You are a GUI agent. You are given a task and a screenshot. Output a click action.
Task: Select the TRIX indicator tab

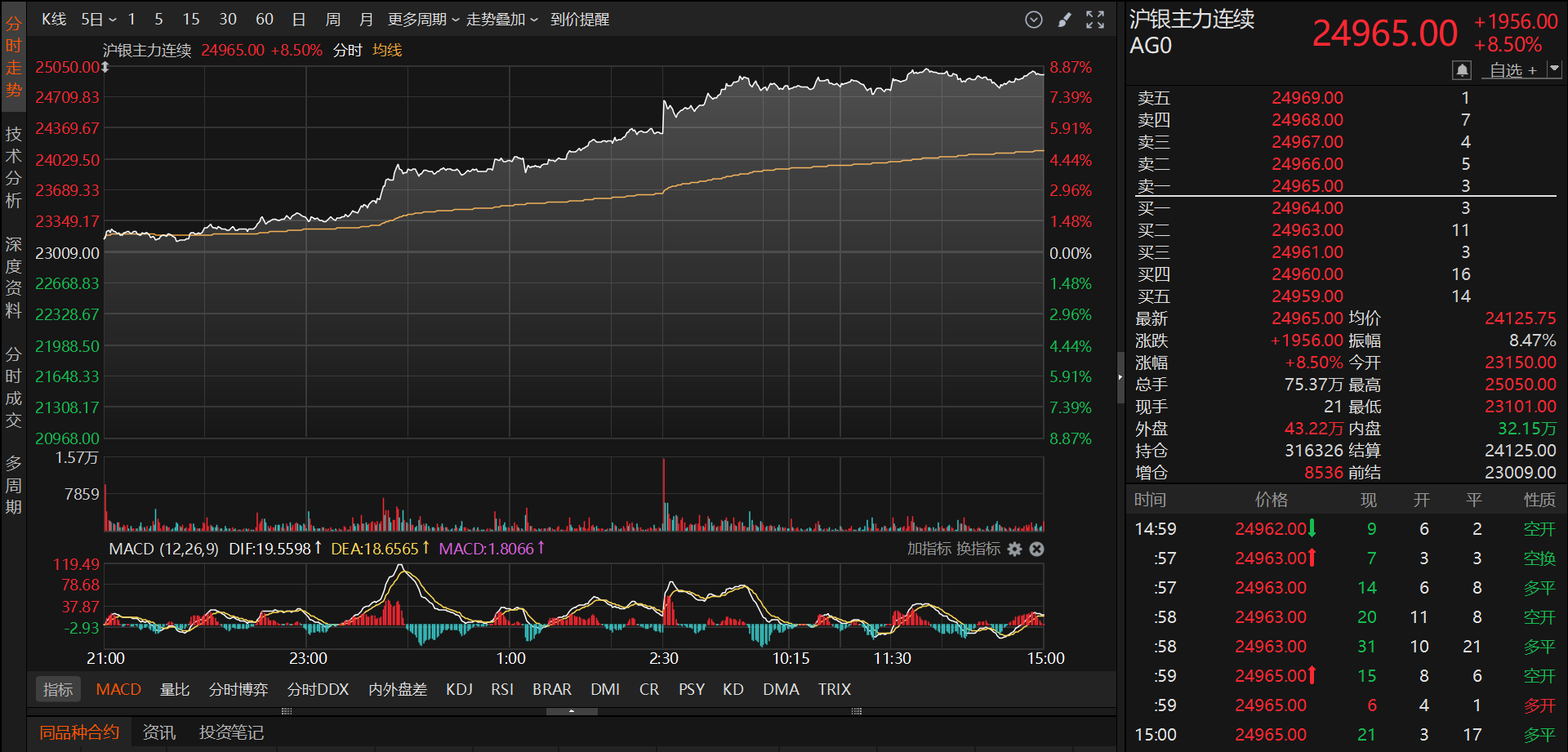835,689
